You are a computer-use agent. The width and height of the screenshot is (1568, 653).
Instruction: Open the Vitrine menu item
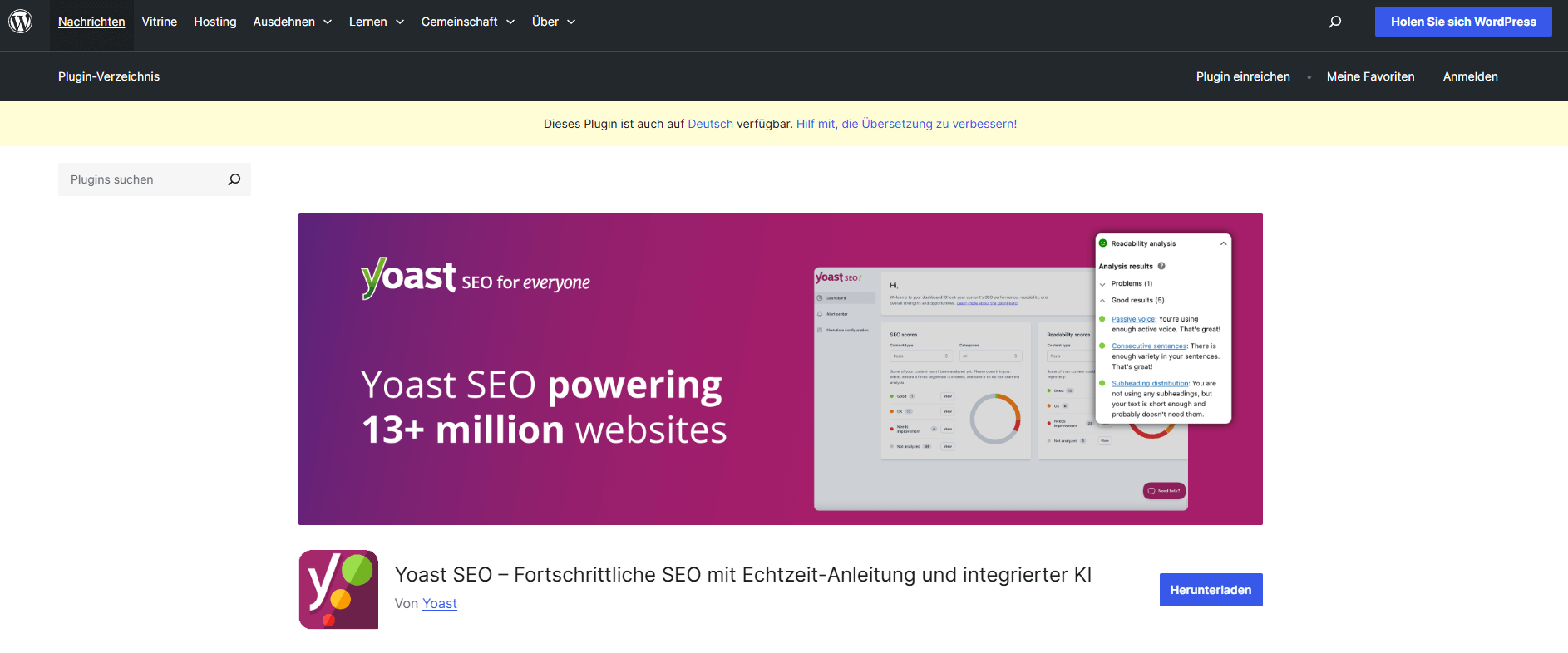(159, 22)
